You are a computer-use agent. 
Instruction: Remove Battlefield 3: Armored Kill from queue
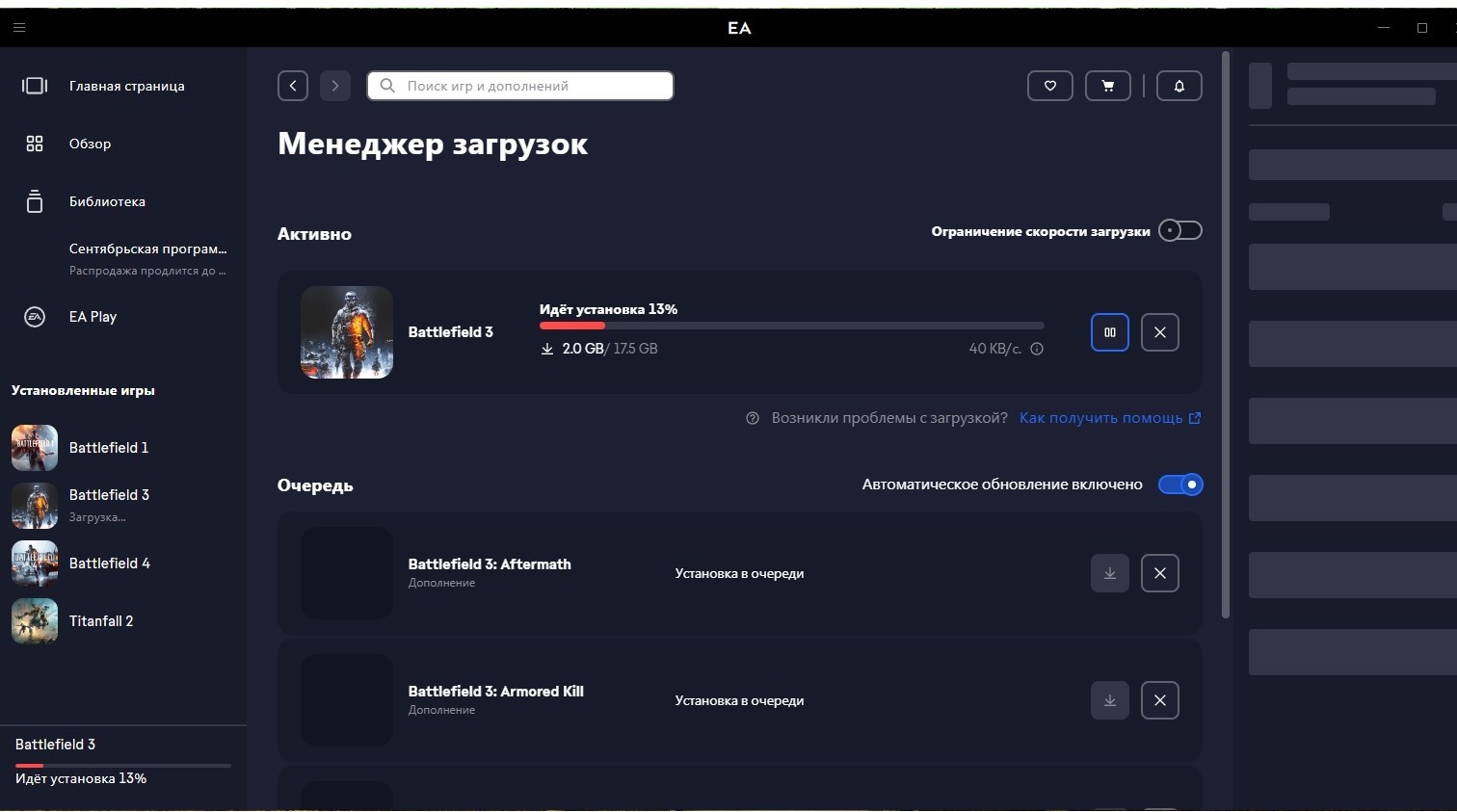pyautogui.click(x=1160, y=700)
